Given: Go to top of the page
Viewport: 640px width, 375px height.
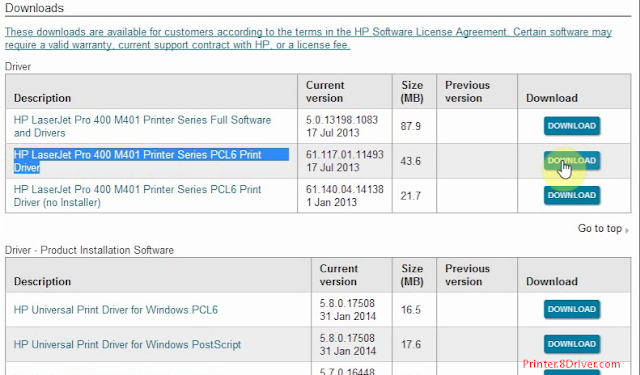Looking at the screenshot, I should click(600, 228).
